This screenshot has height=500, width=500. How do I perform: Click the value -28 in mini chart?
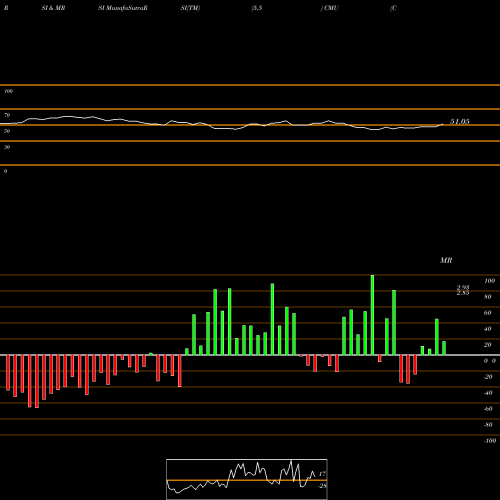(x=322, y=486)
